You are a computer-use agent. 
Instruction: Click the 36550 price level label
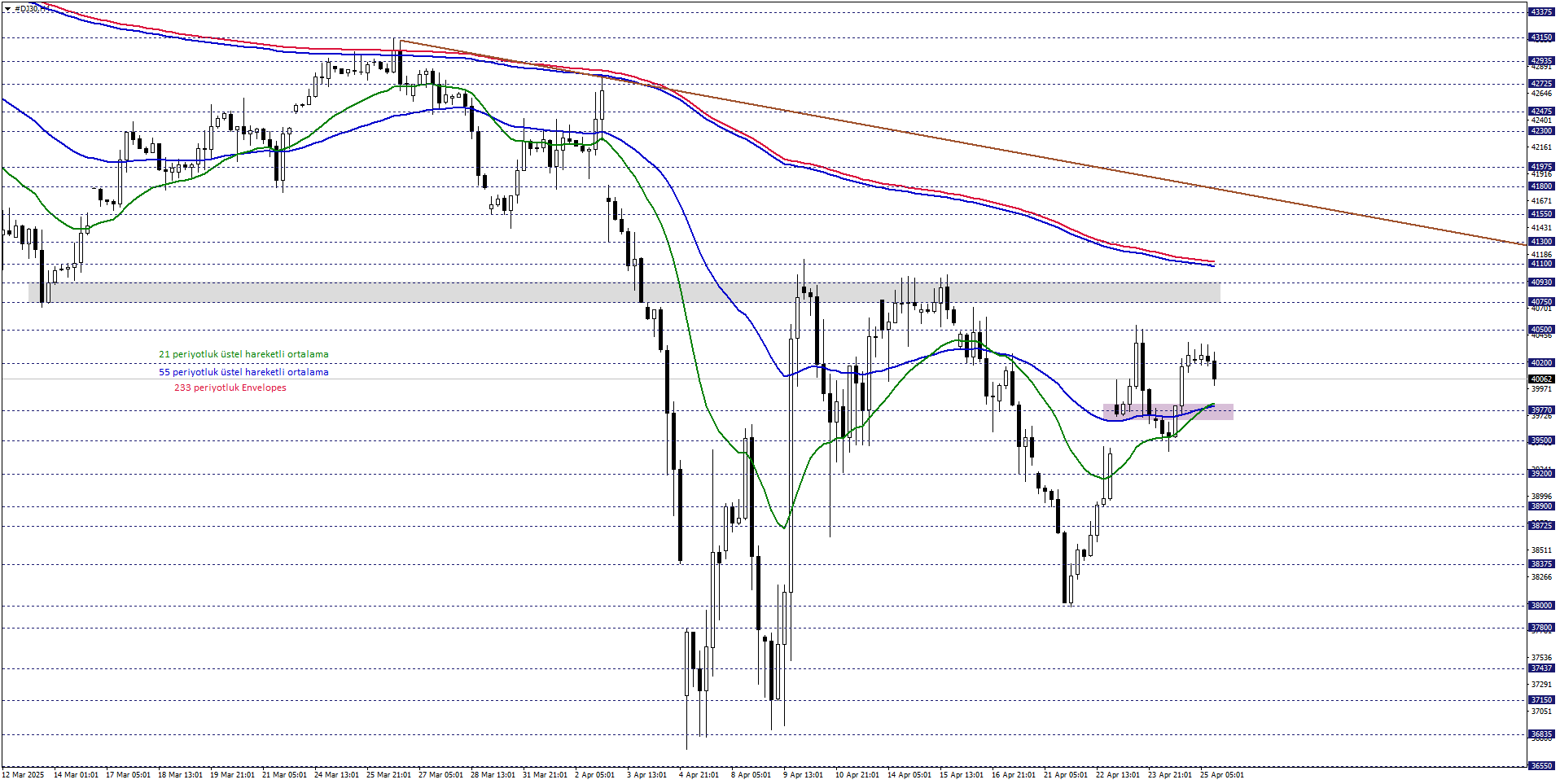tap(1542, 766)
